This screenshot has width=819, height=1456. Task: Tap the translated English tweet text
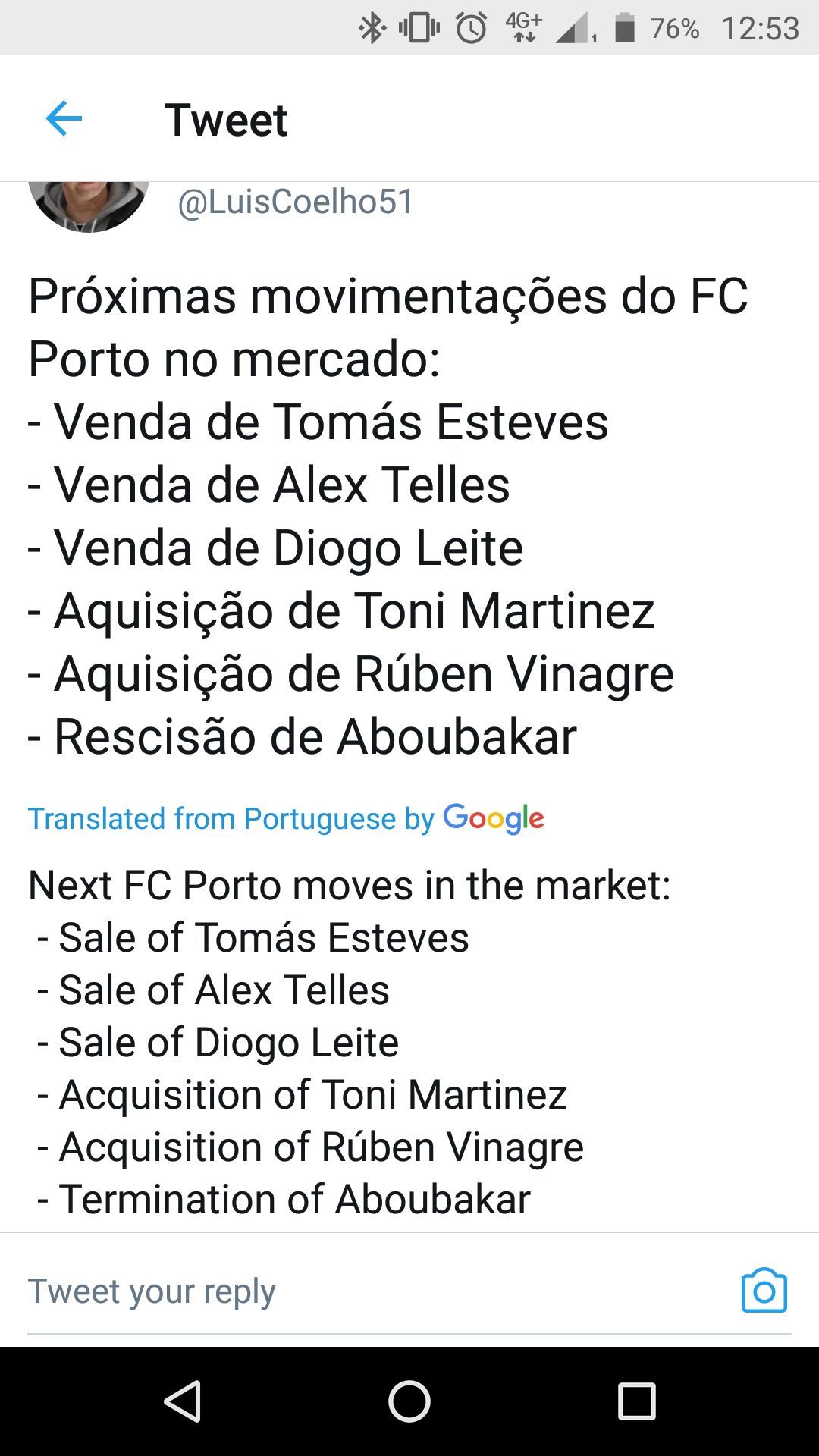pyautogui.click(x=349, y=1043)
